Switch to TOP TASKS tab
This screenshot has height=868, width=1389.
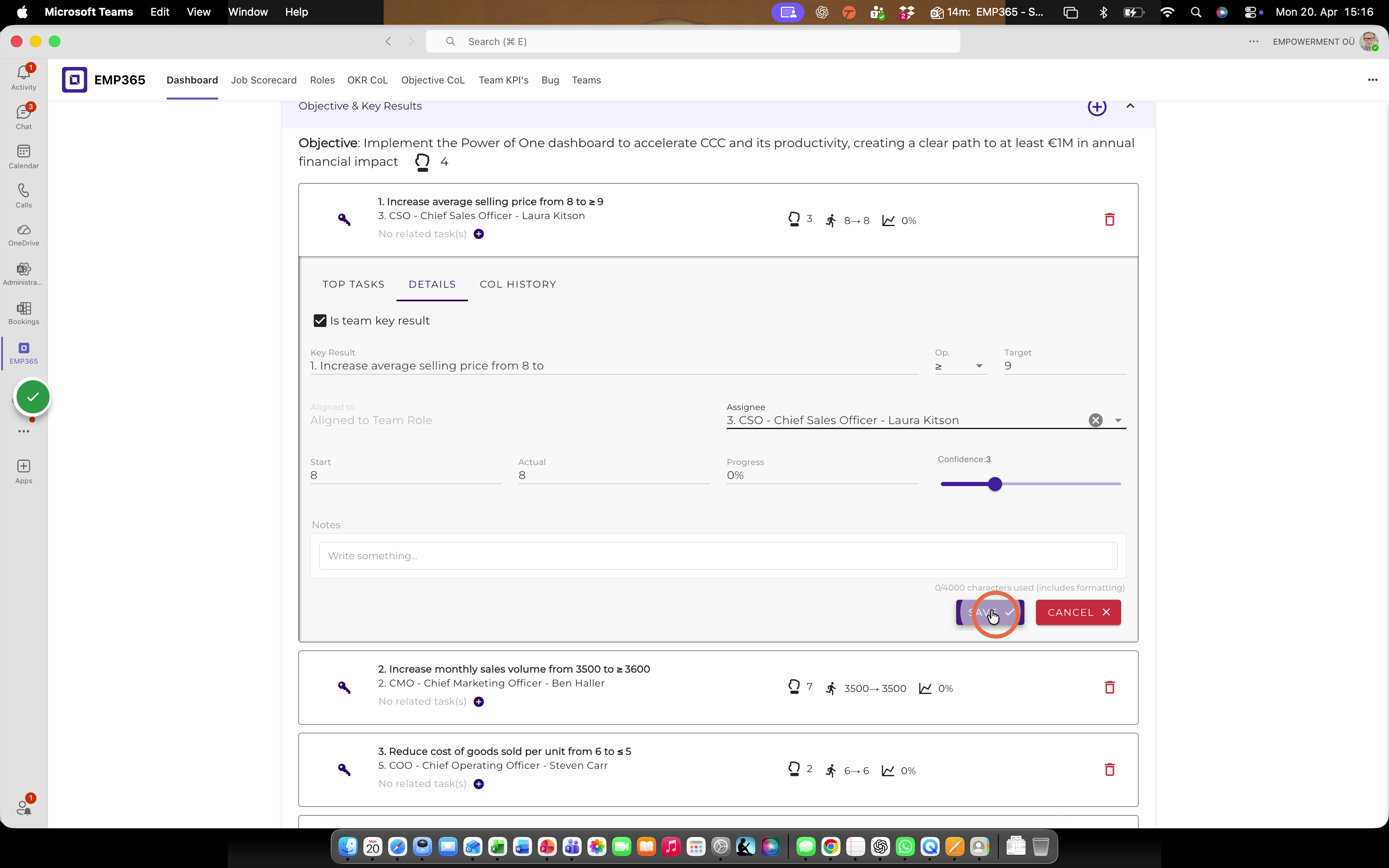[353, 284]
